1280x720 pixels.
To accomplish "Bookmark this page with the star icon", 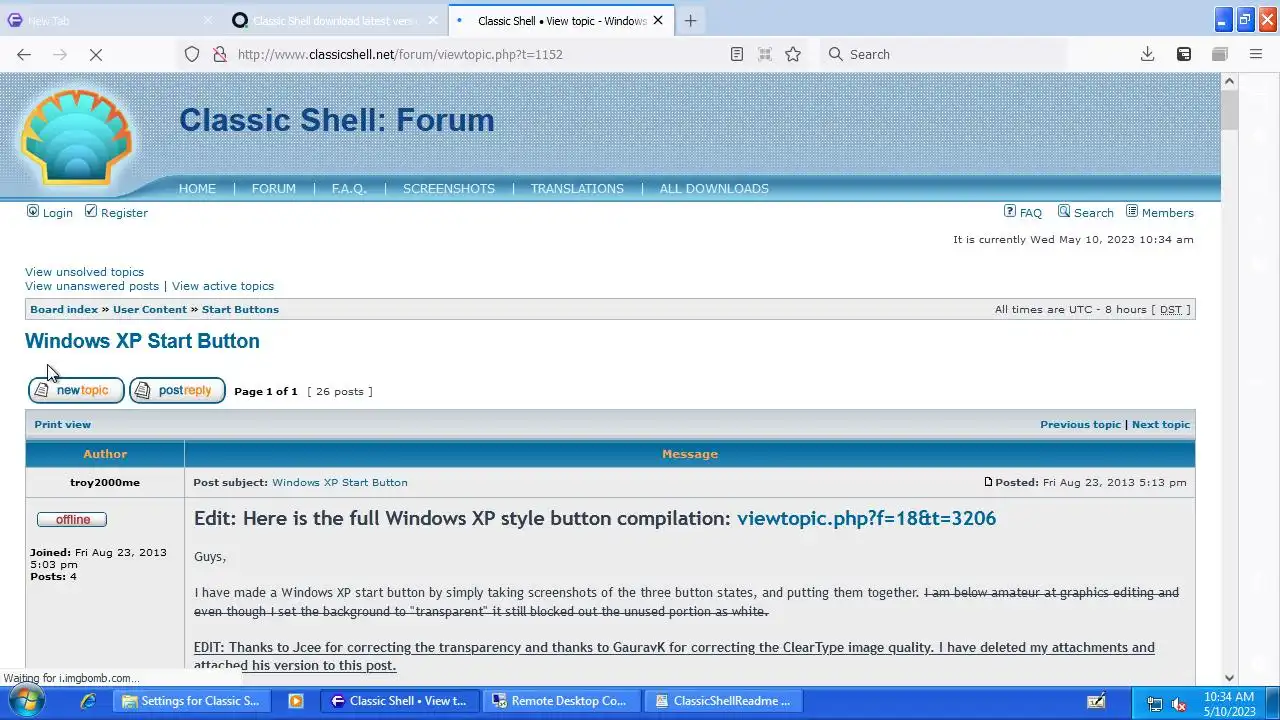I will (x=793, y=54).
